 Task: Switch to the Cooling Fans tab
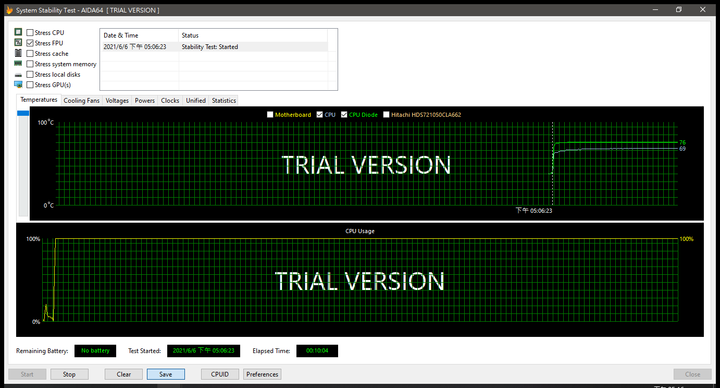point(81,101)
